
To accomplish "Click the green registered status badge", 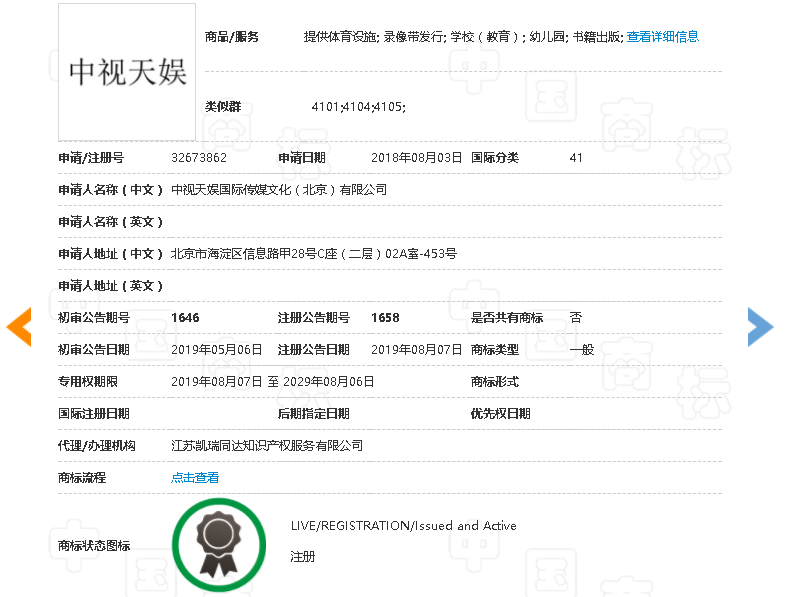I will tap(218, 545).
